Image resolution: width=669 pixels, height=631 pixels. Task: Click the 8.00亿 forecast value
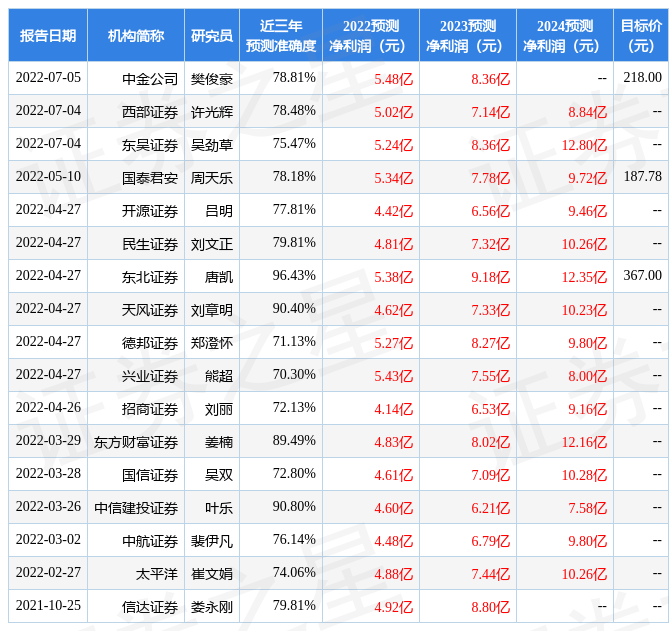pyautogui.click(x=587, y=376)
